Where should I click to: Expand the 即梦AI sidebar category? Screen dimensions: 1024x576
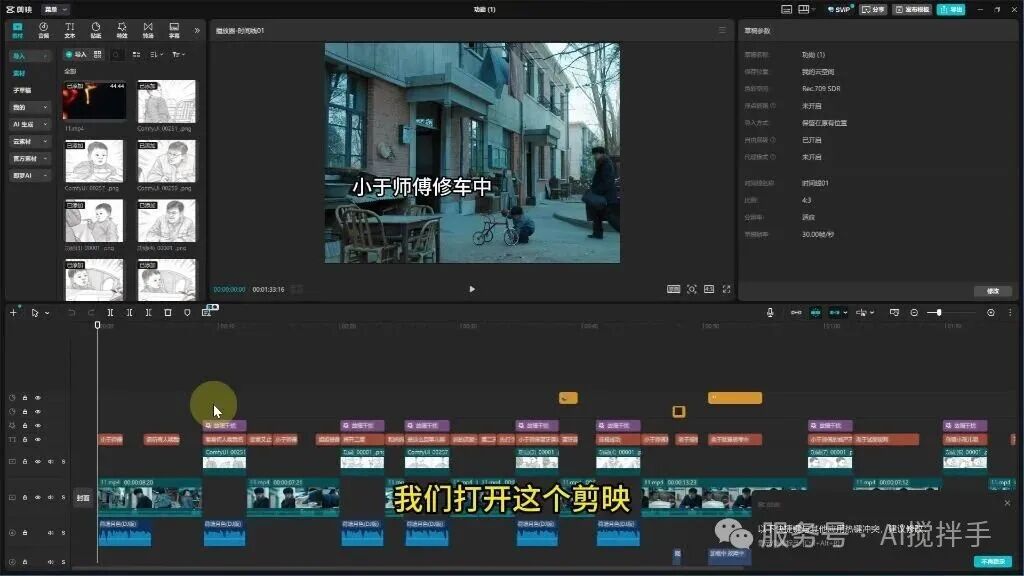click(29, 175)
